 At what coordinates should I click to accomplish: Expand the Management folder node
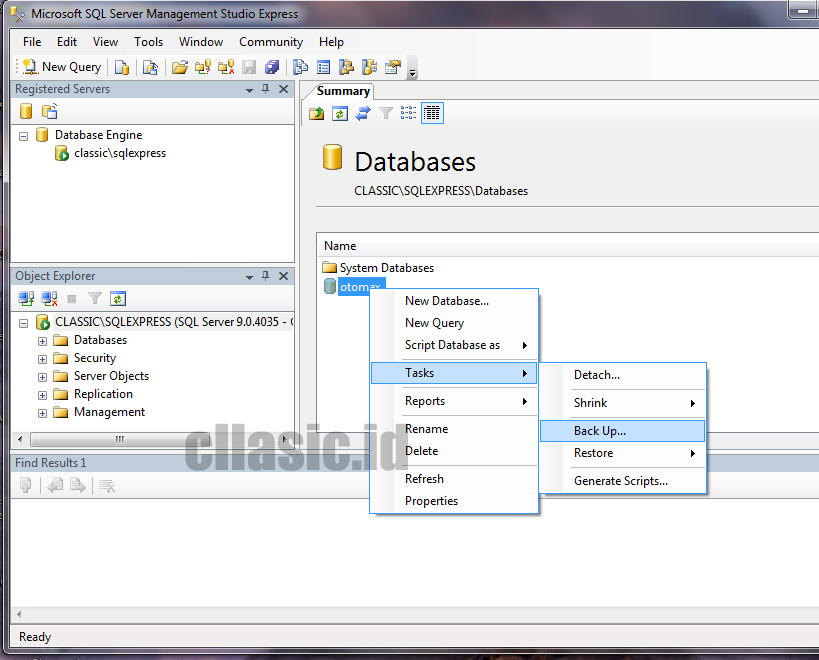point(42,413)
